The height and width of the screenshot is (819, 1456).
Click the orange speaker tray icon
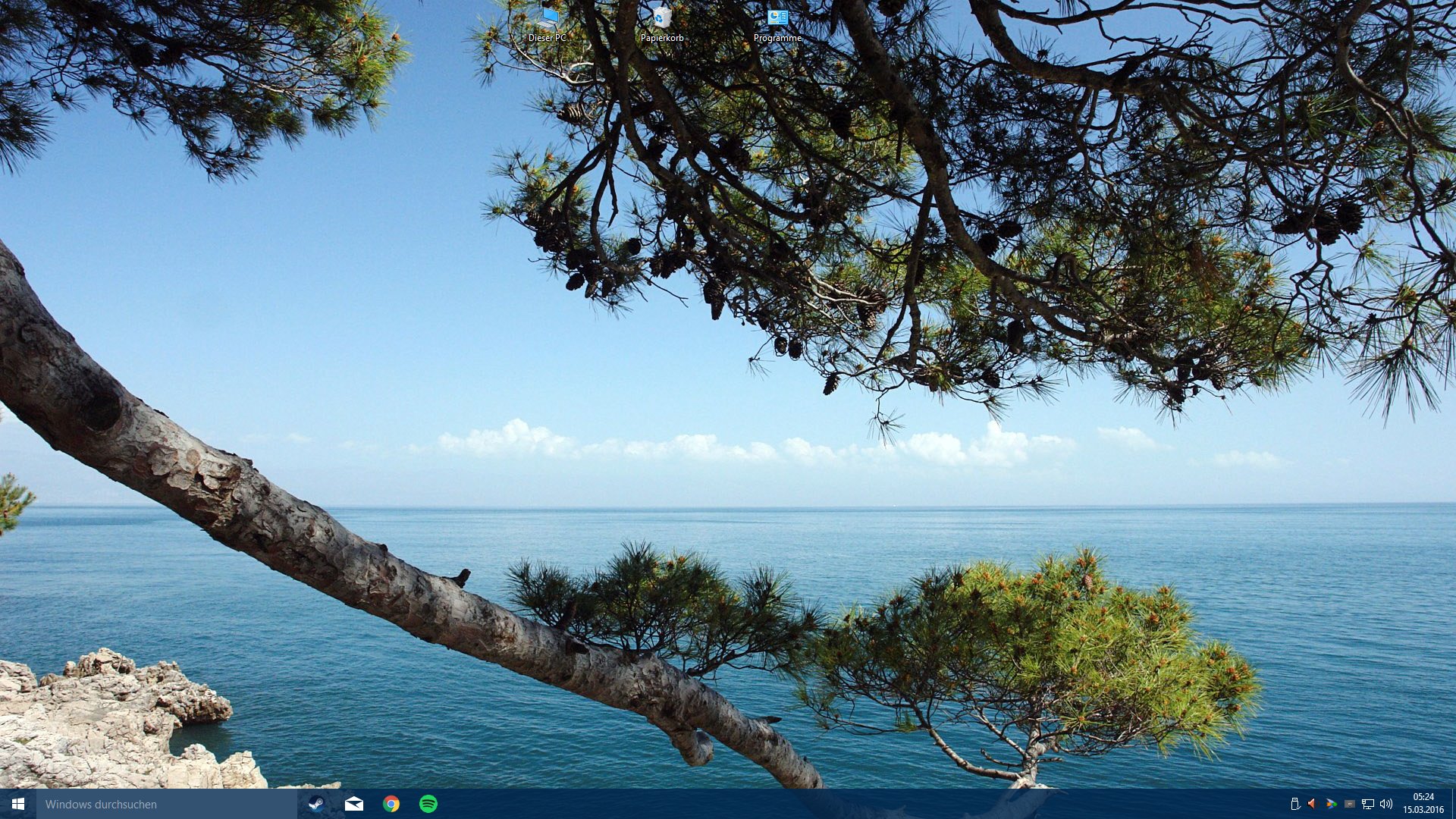point(1312,804)
